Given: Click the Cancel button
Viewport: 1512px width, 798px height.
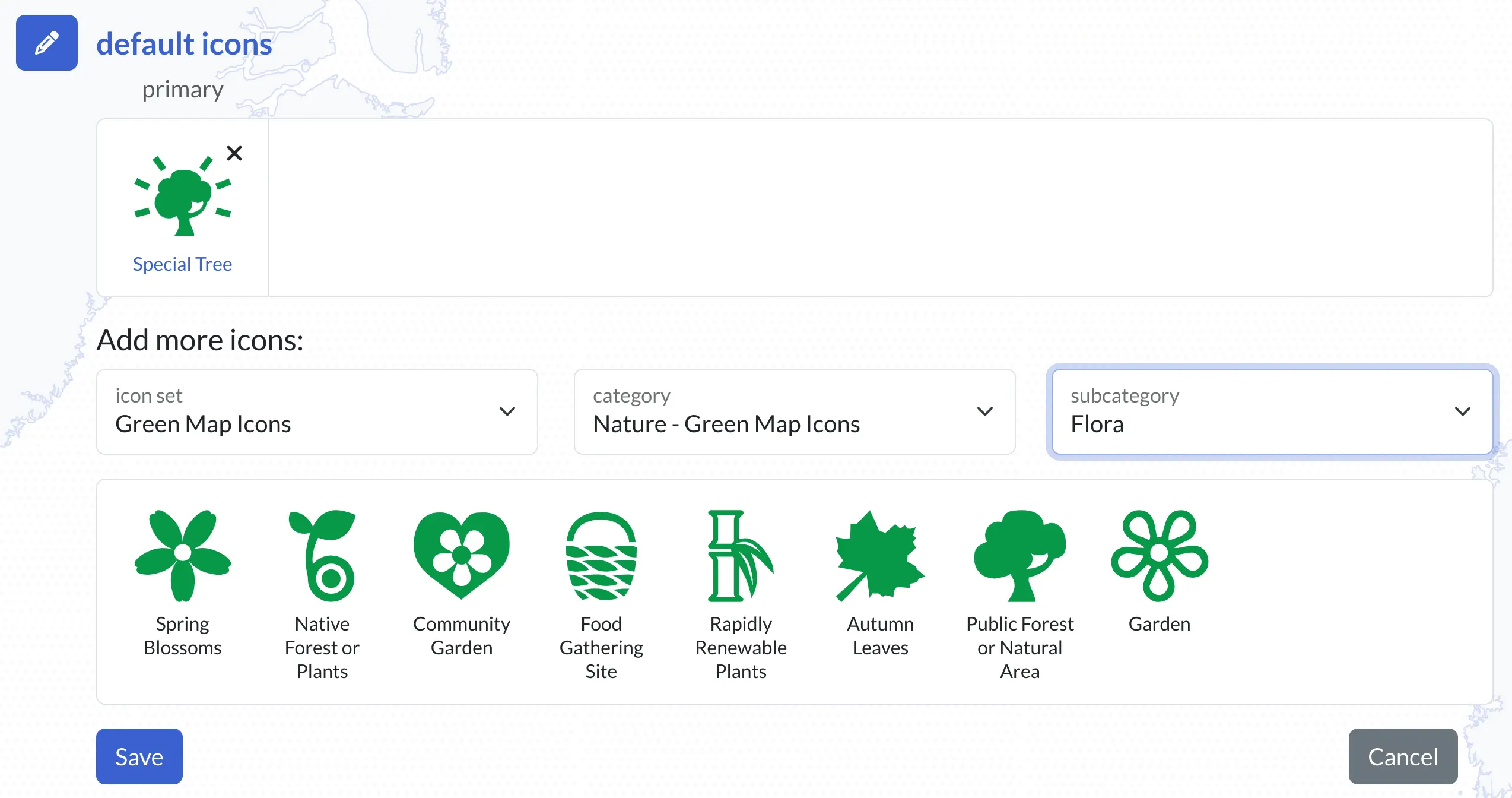Looking at the screenshot, I should click(x=1403, y=756).
